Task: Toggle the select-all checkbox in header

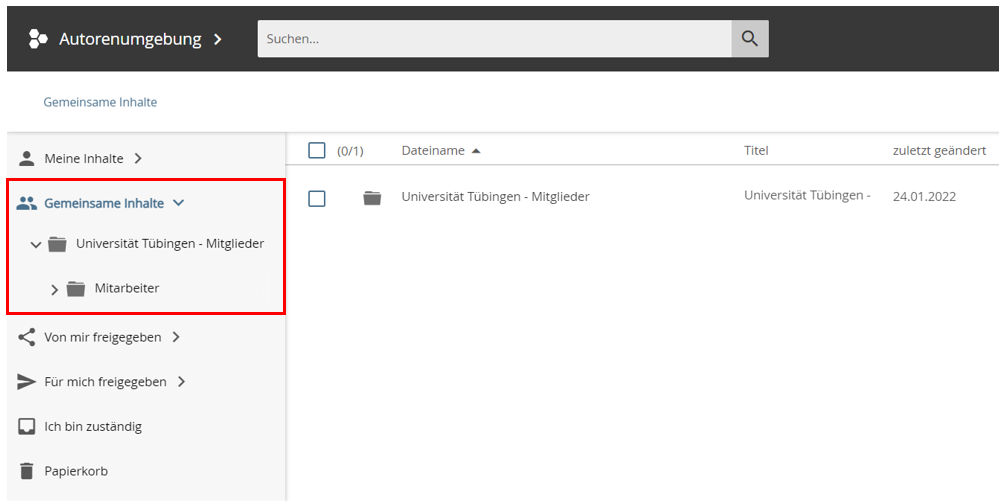Action: [317, 151]
